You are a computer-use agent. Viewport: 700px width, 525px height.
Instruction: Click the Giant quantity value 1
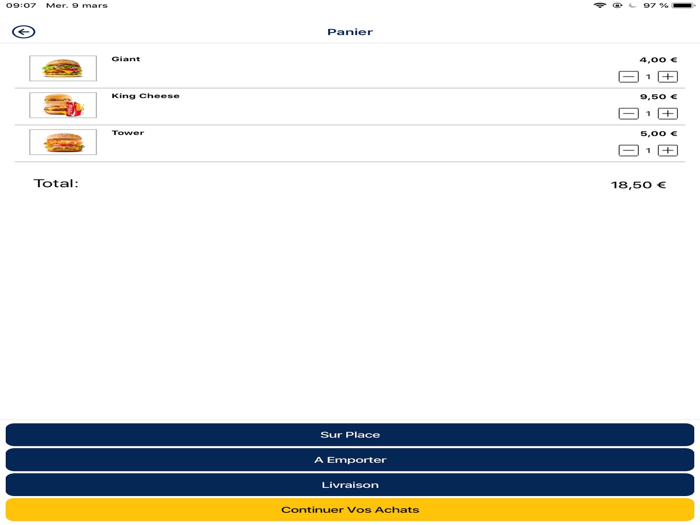[648, 77]
